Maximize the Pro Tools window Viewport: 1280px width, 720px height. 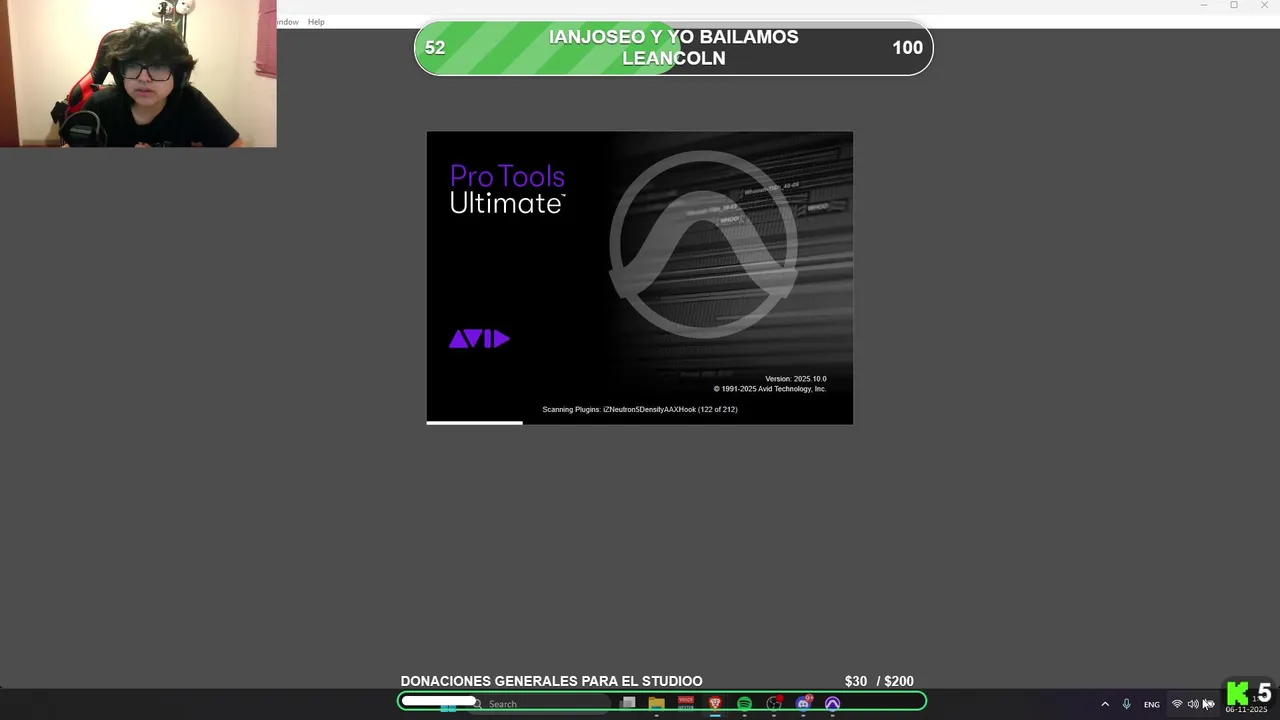(x=1234, y=5)
